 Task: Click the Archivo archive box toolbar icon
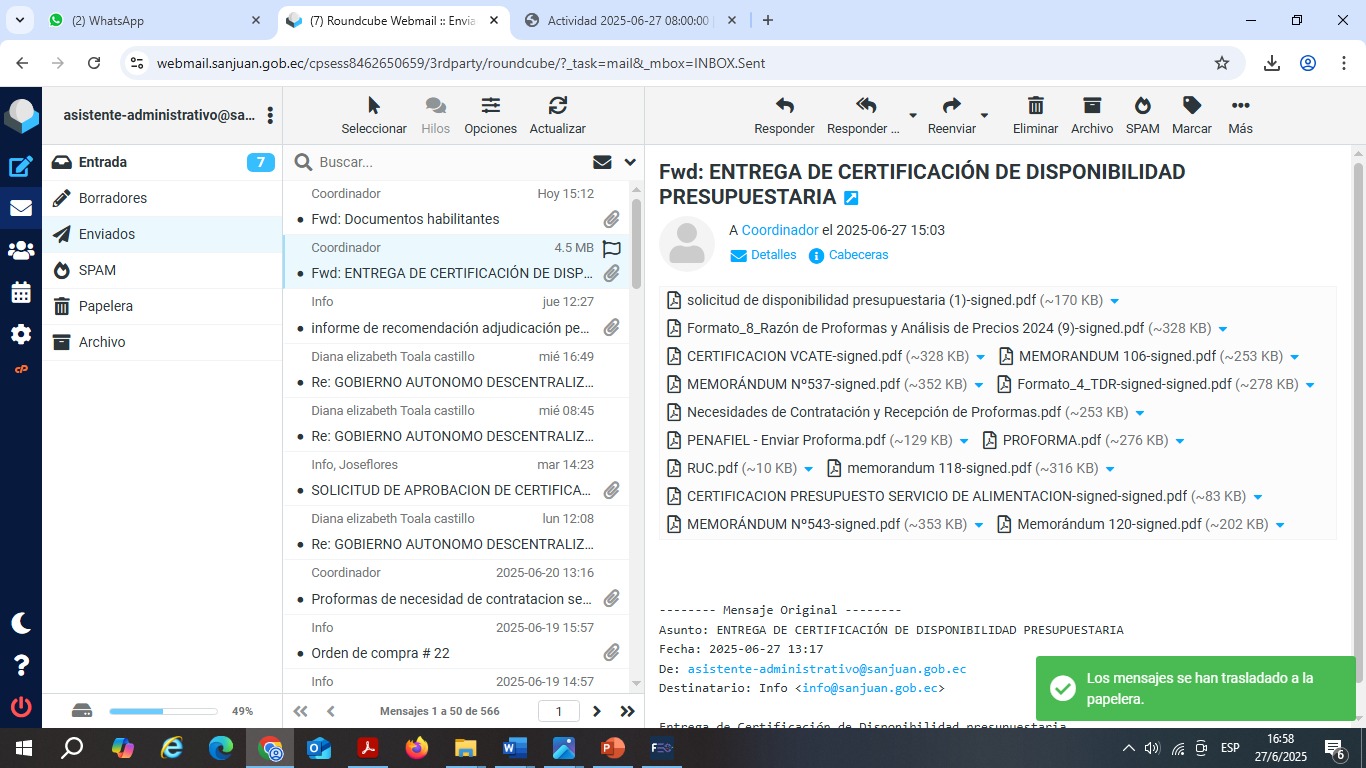coord(1091,106)
